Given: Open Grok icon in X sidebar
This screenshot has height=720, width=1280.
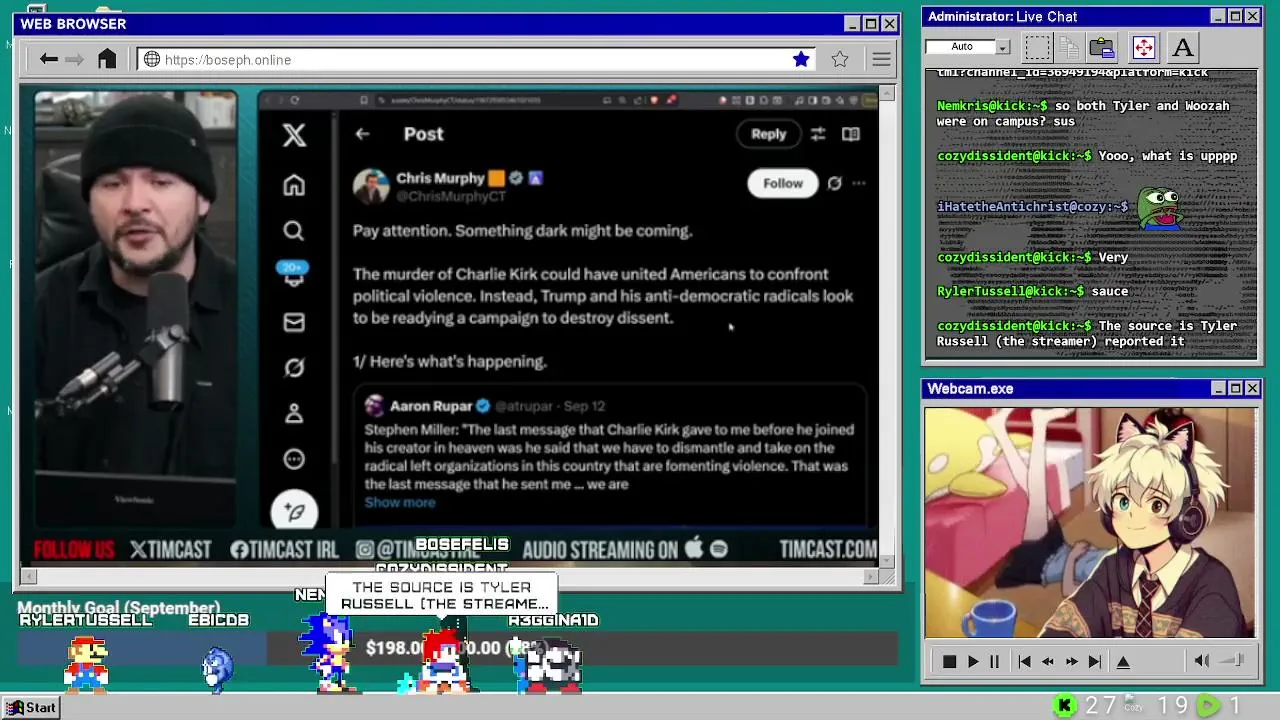Looking at the screenshot, I should click(x=294, y=368).
